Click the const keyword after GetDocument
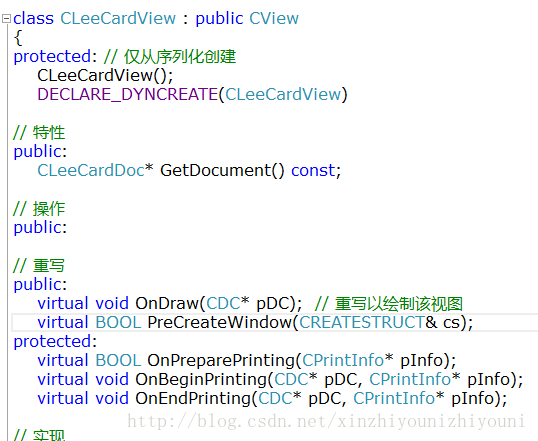The image size is (538, 441). (313, 171)
